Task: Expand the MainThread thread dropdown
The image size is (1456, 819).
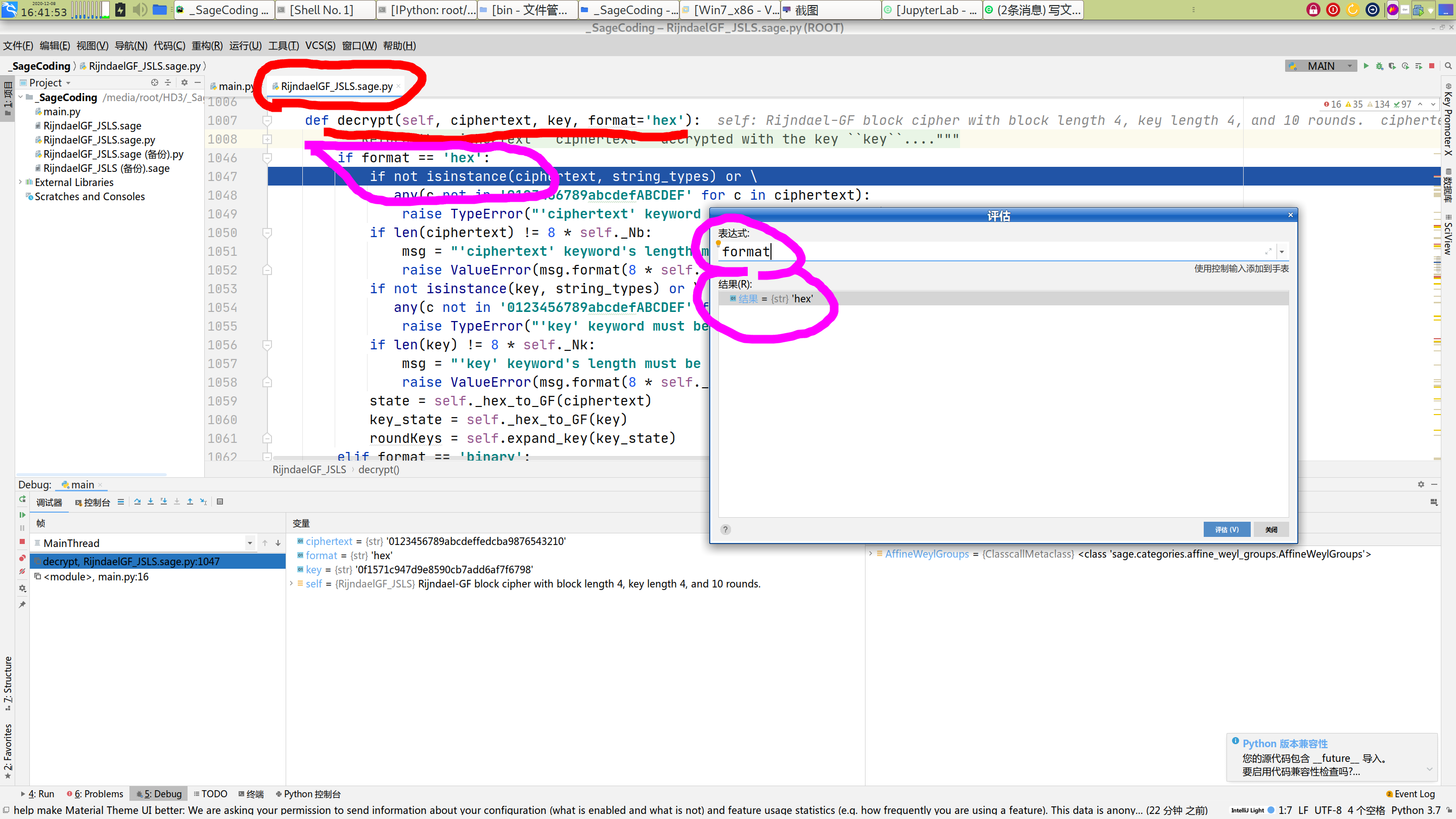Action: (249, 543)
